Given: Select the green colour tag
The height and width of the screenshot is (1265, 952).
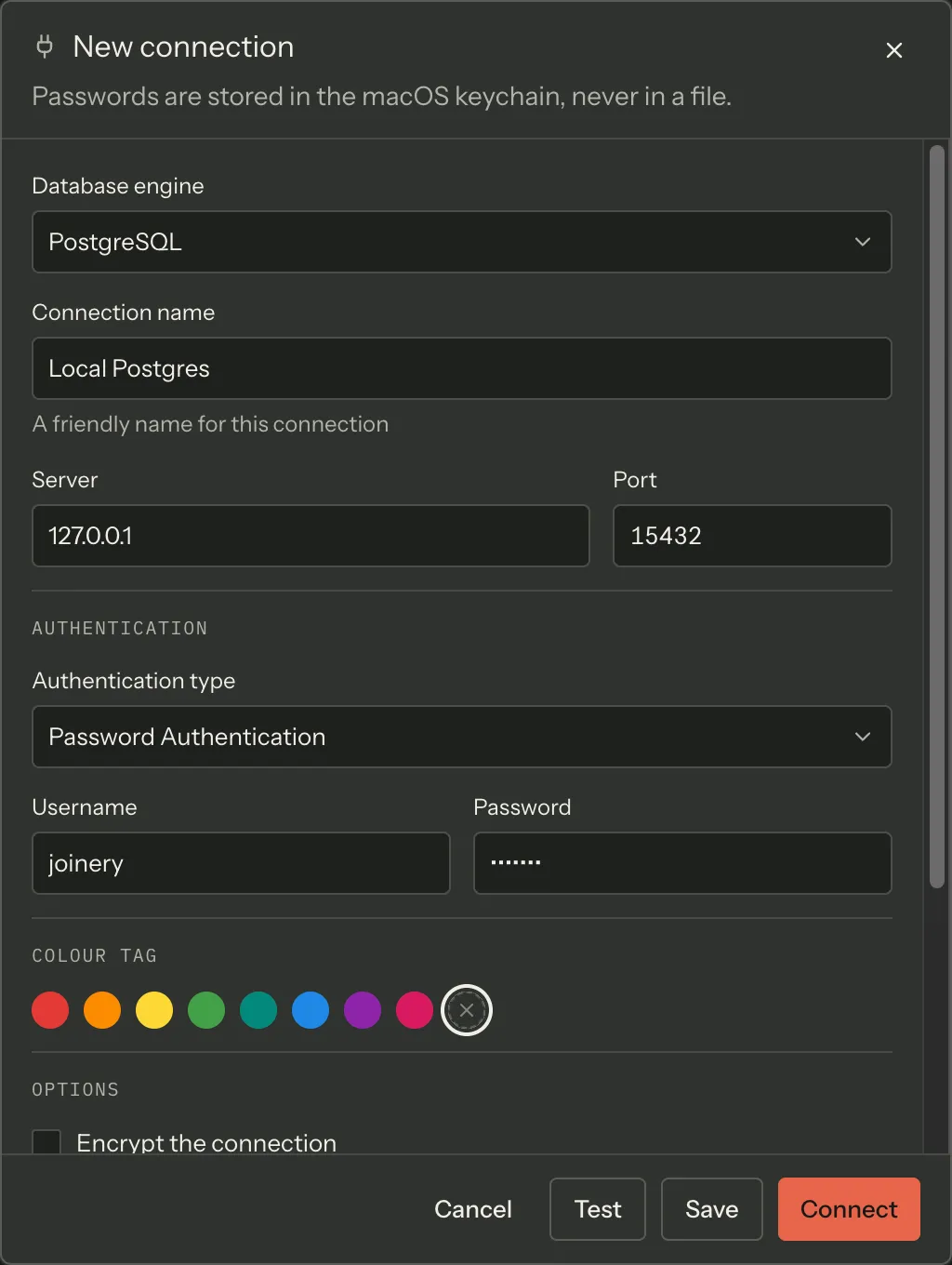Looking at the screenshot, I should click(x=206, y=1010).
